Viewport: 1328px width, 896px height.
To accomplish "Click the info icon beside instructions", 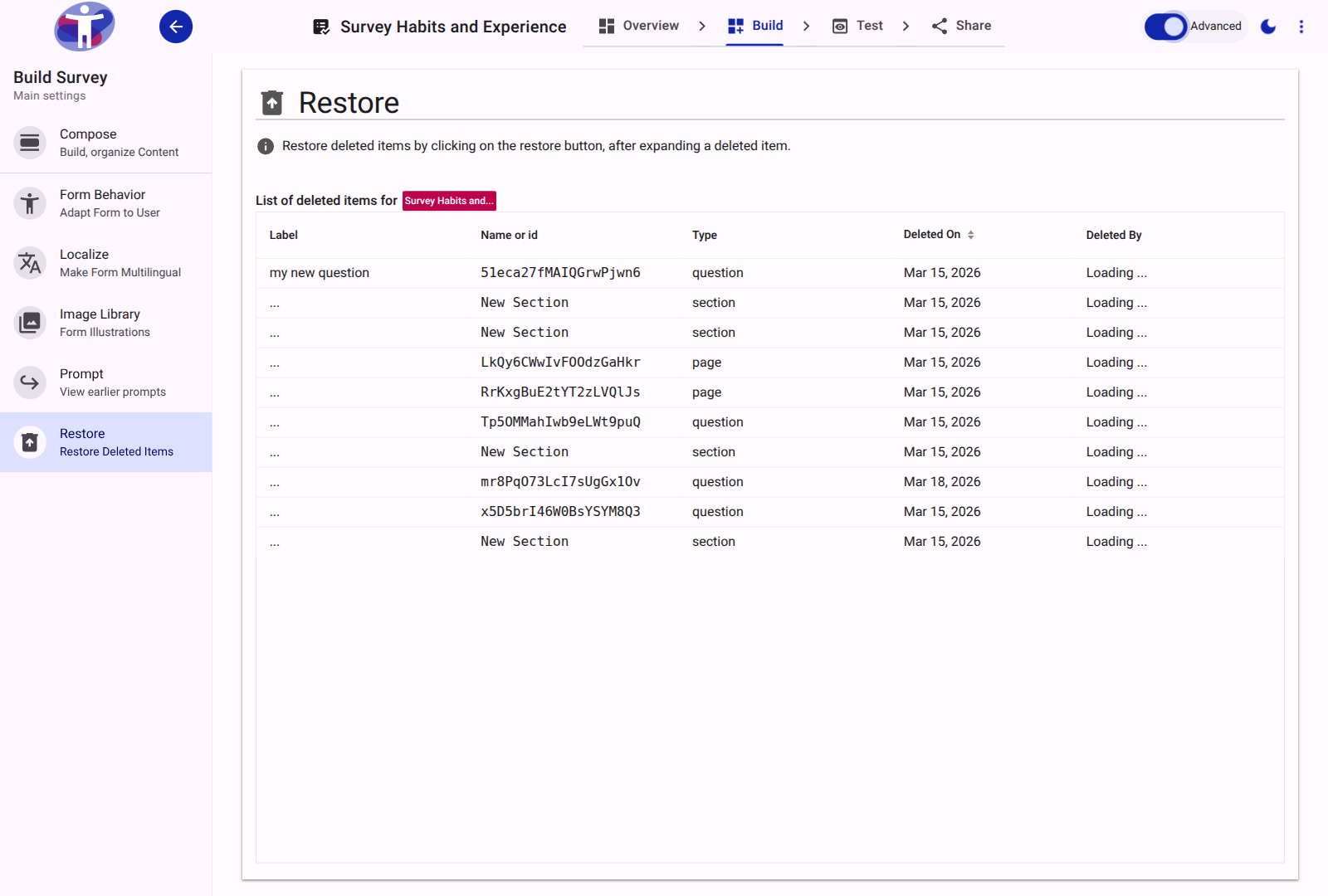I will 266,146.
